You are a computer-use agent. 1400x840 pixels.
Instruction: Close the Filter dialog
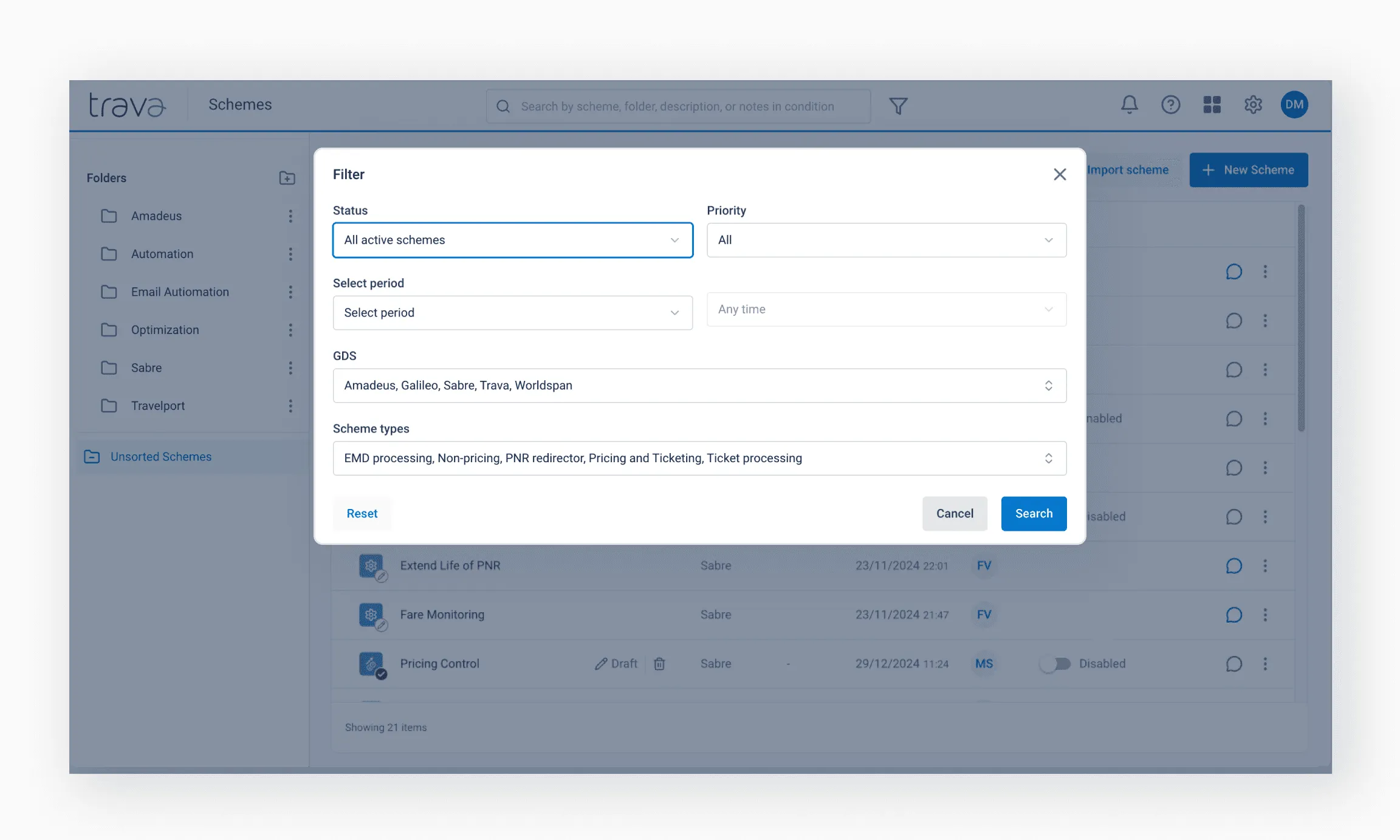pos(1060,174)
